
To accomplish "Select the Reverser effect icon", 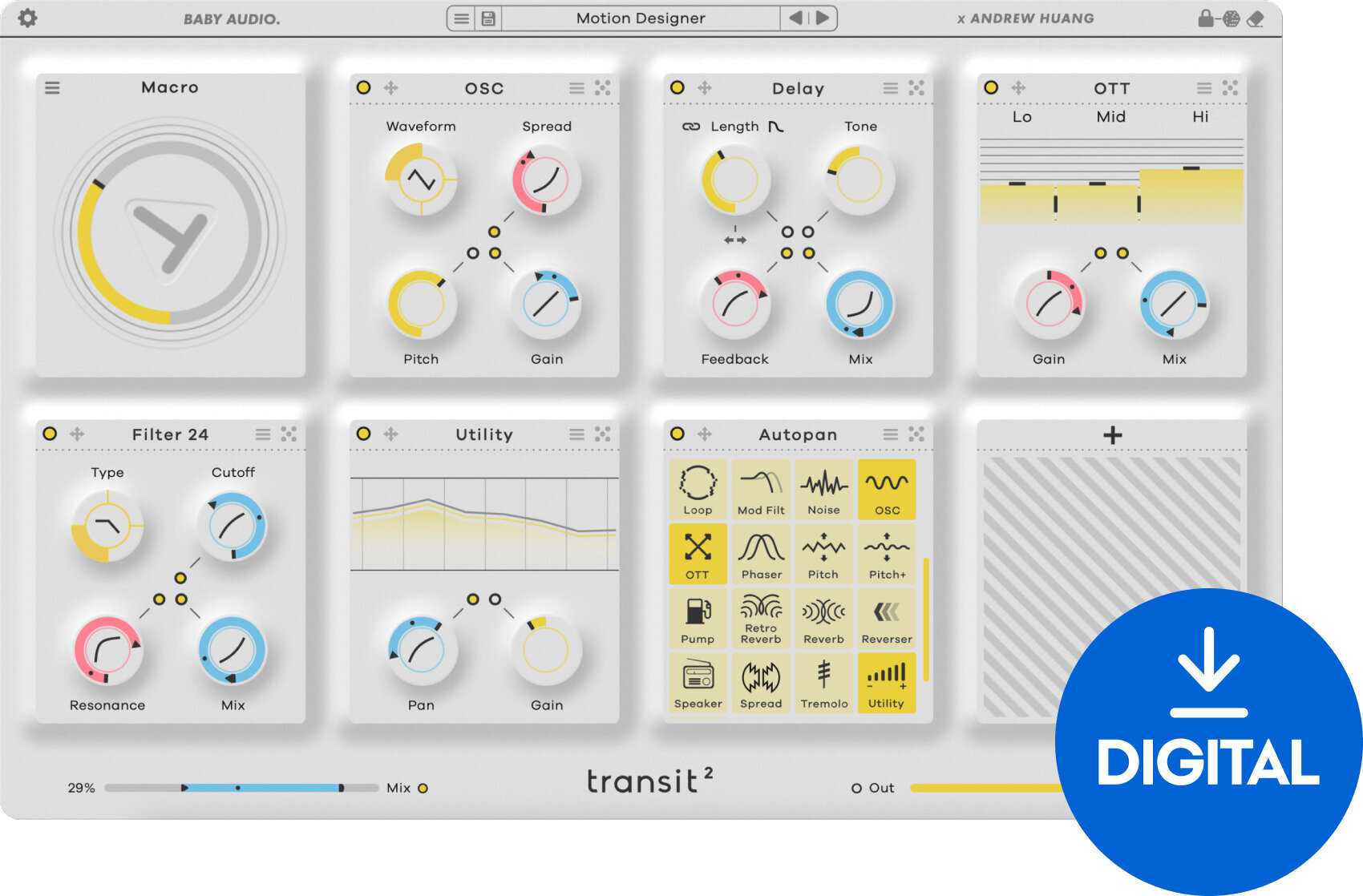I will click(887, 616).
